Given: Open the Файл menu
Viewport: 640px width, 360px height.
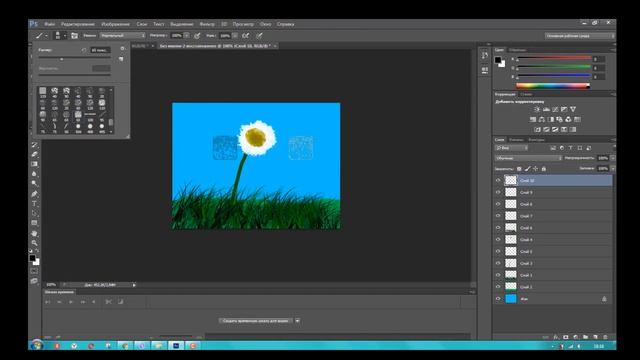Looking at the screenshot, I should [x=49, y=24].
